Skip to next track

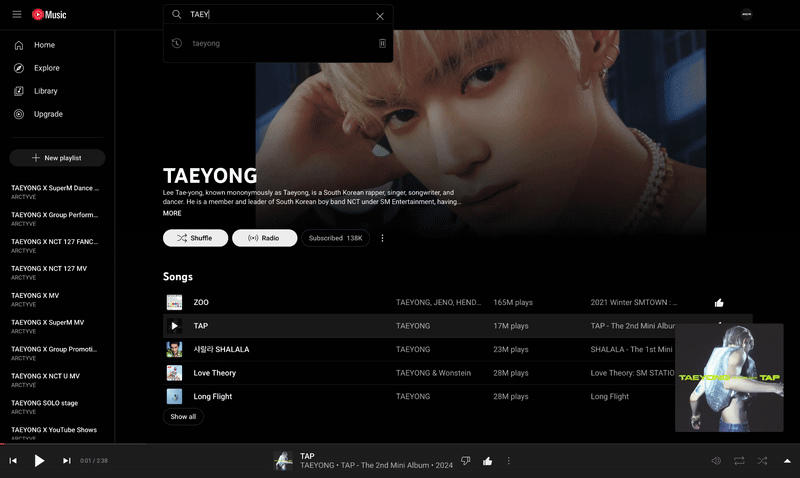click(x=67, y=461)
